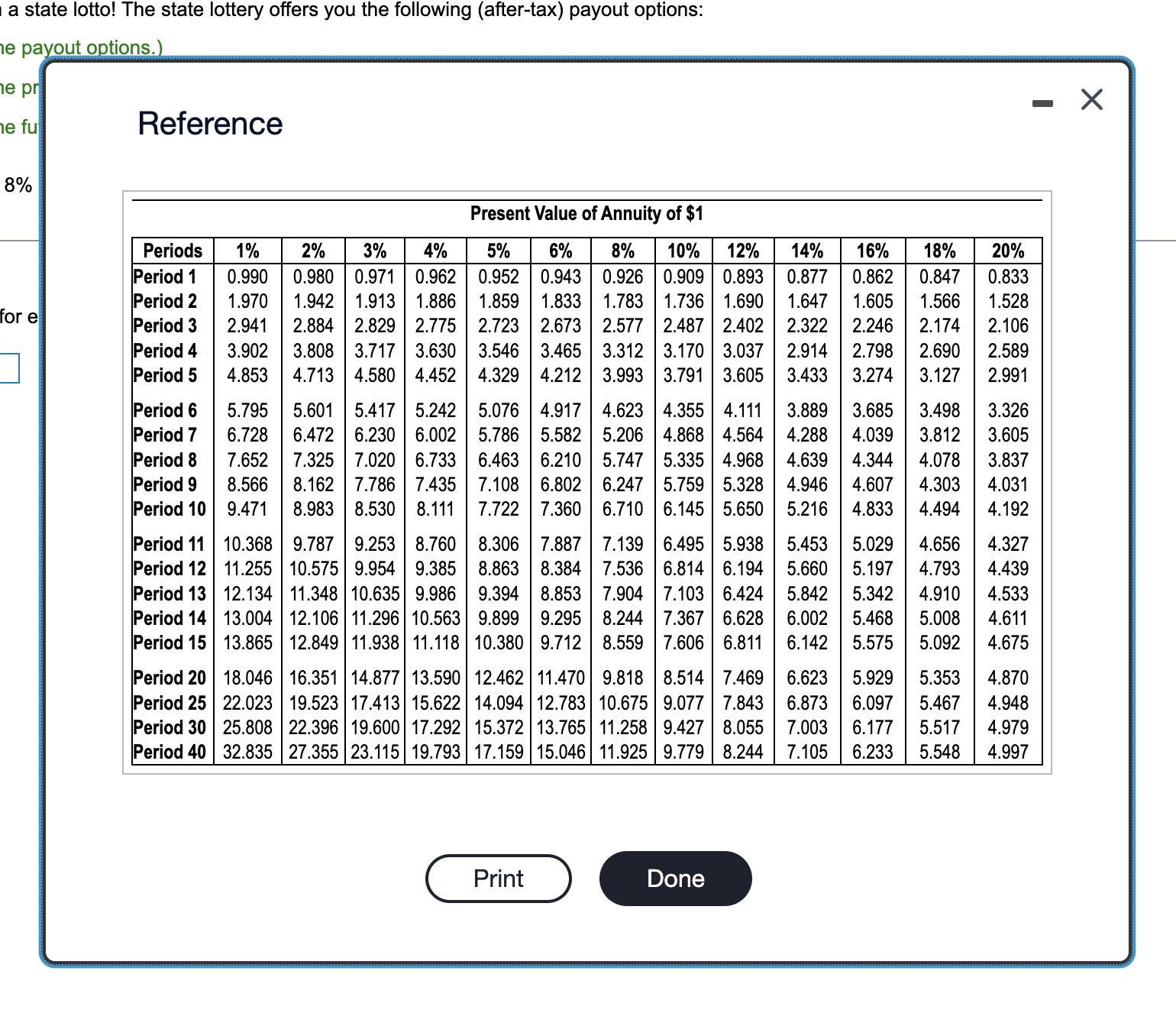Image resolution: width=1176 pixels, height=1010 pixels.
Task: Click the input field on the left edge
Action: (x=11, y=368)
